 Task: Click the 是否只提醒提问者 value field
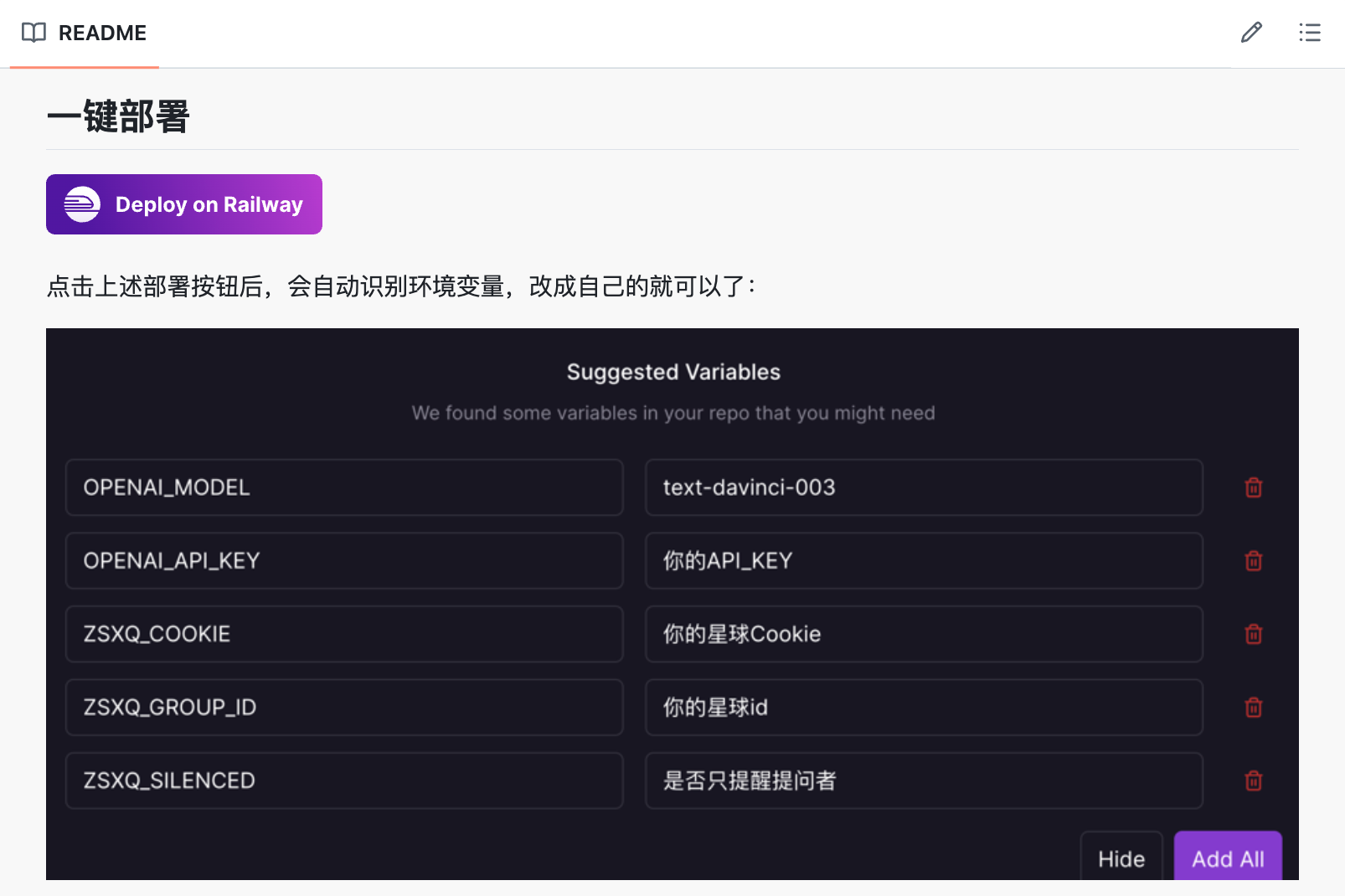point(924,780)
